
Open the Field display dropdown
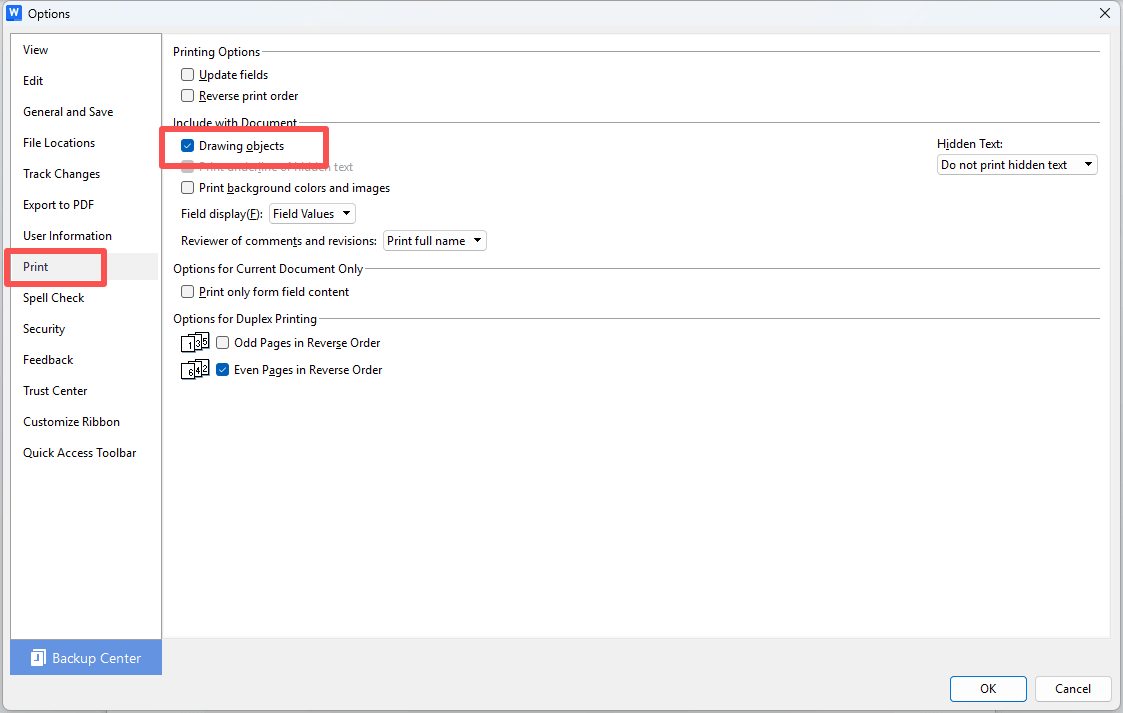312,213
